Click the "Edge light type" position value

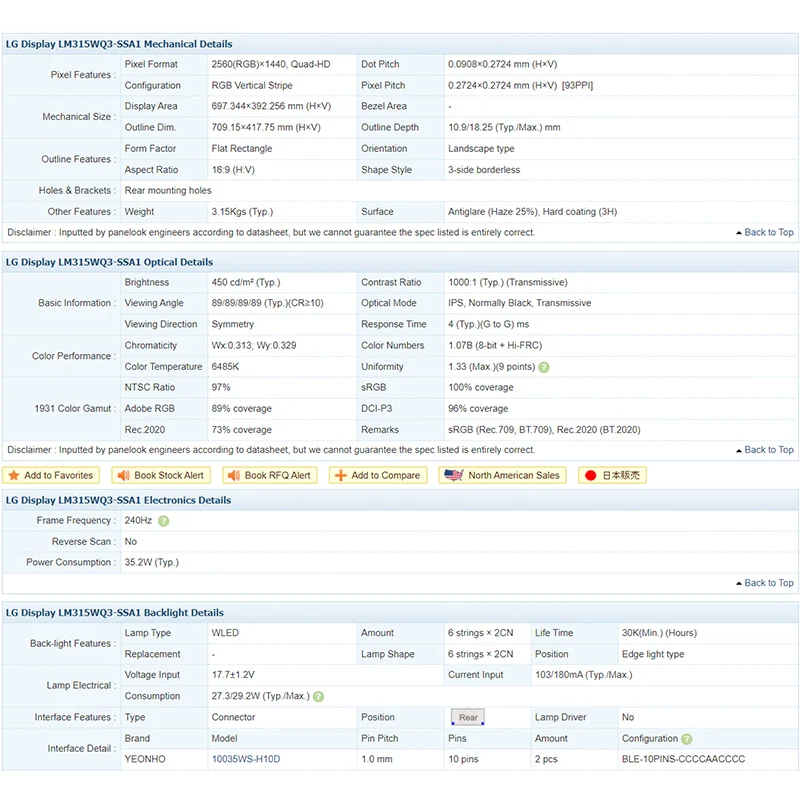[653, 654]
